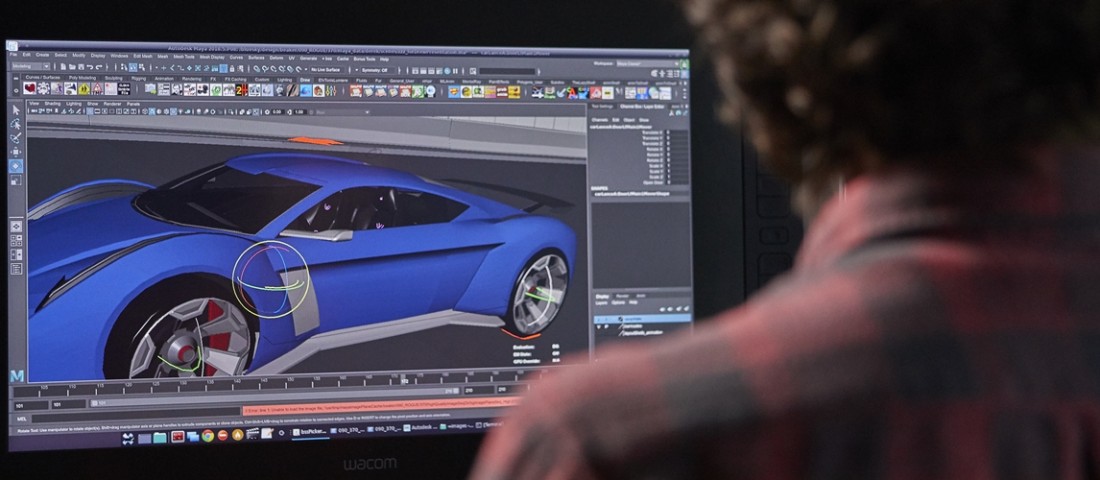Click the red heart shelf icon
Image resolution: width=1100 pixels, height=480 pixels.
coord(29,88)
